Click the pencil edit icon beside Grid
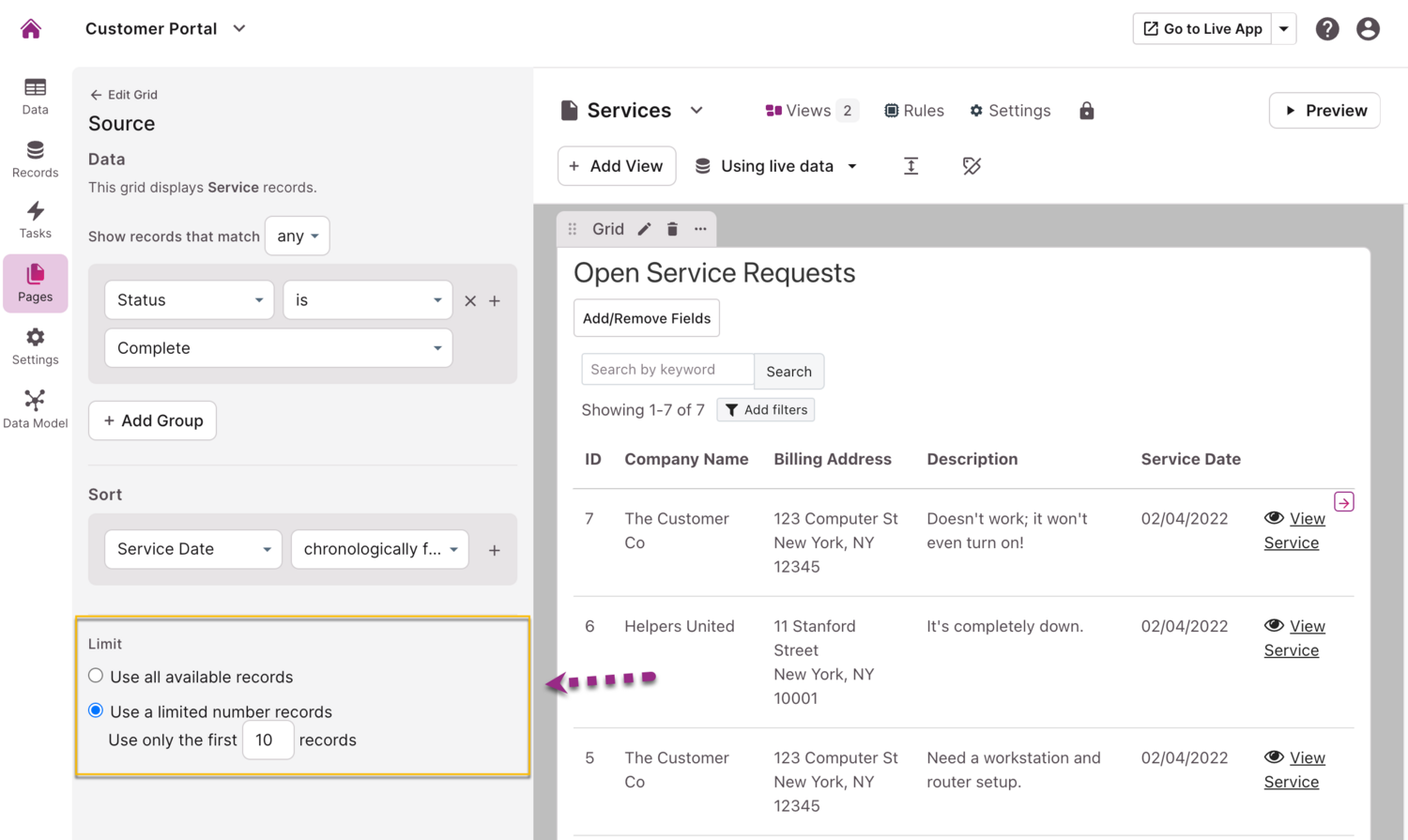This screenshot has height=840, width=1408. 644,229
